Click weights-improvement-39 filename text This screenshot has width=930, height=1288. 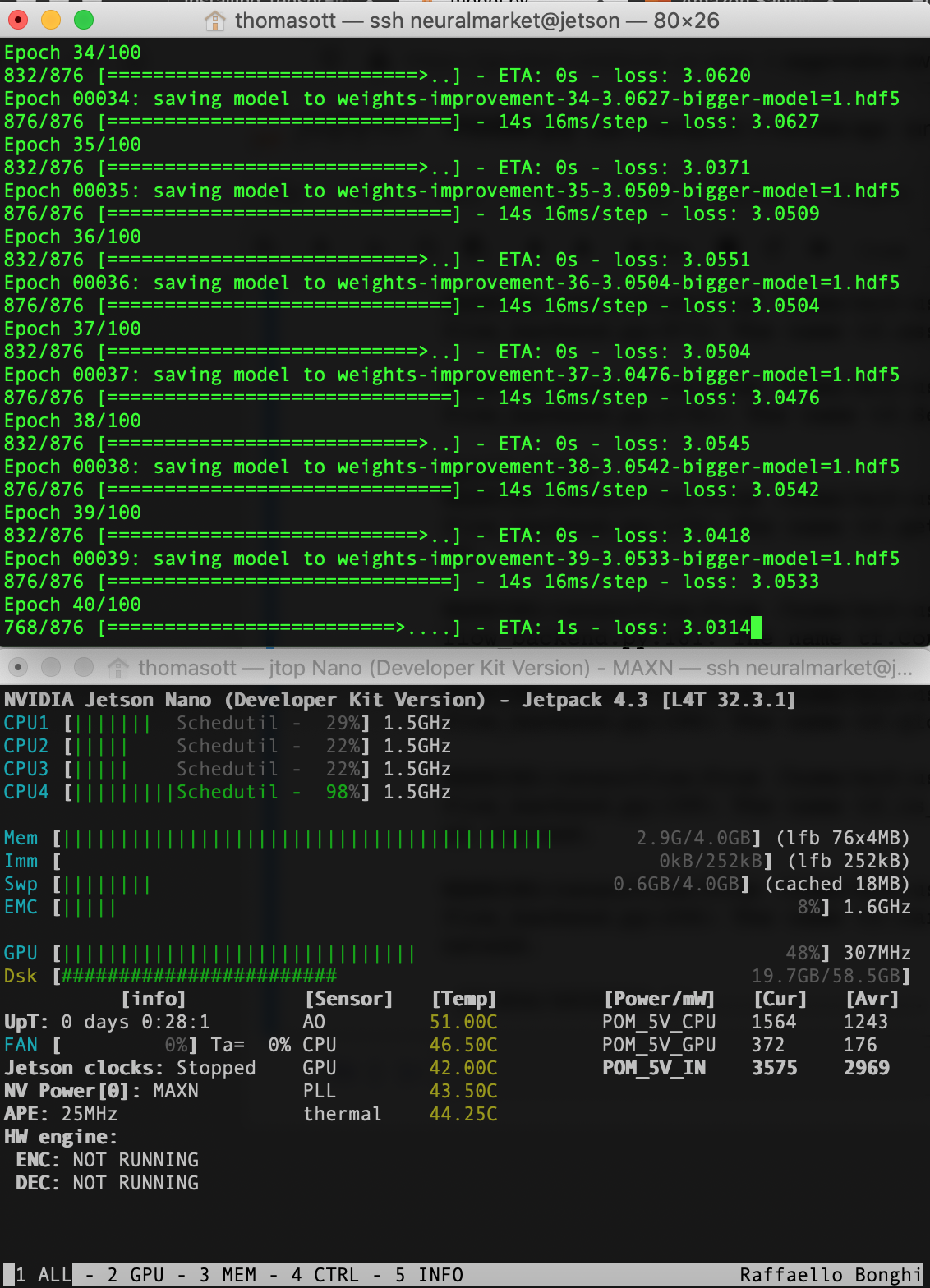[x=619, y=559]
